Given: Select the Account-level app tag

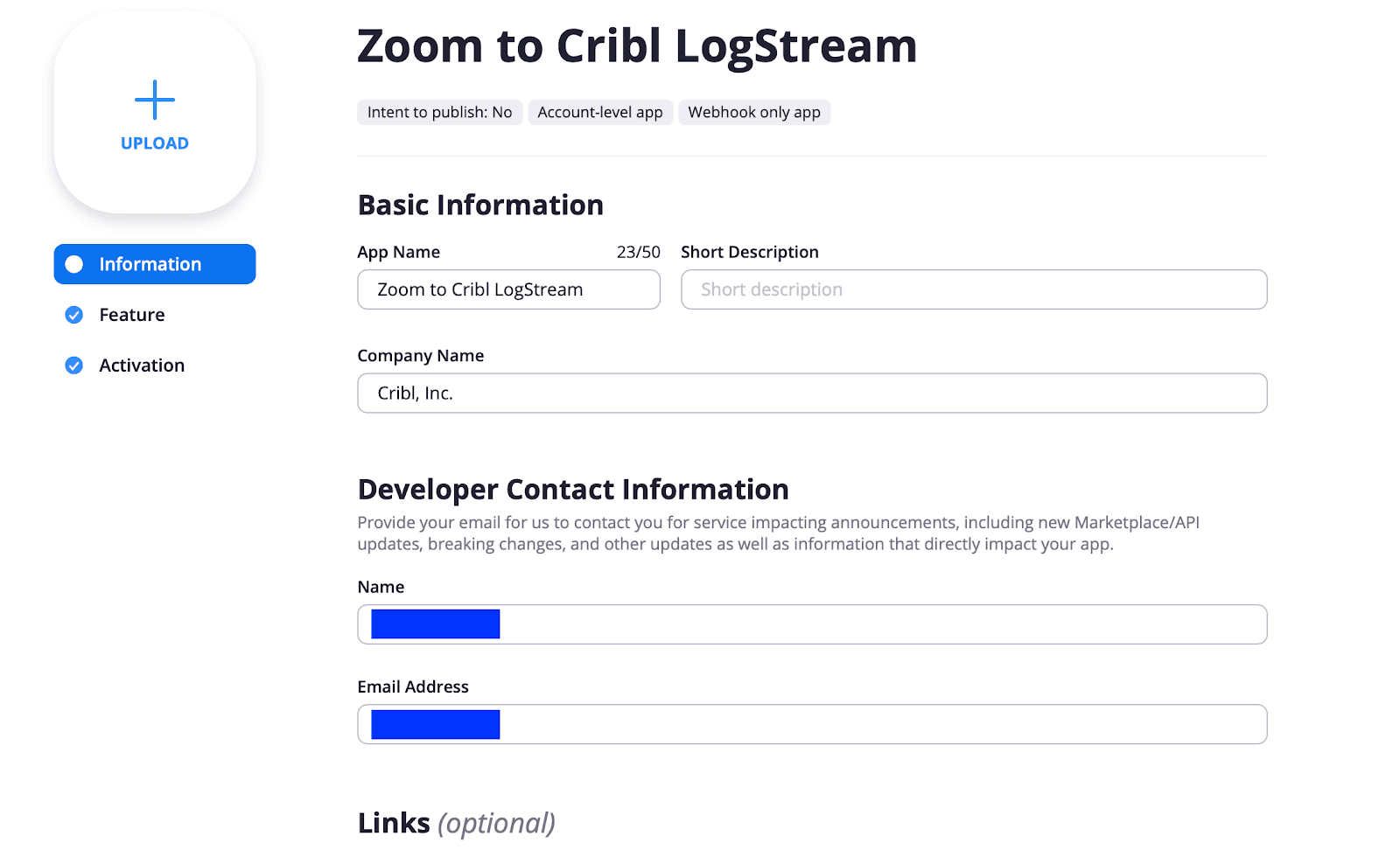Looking at the screenshot, I should pyautogui.click(x=600, y=113).
